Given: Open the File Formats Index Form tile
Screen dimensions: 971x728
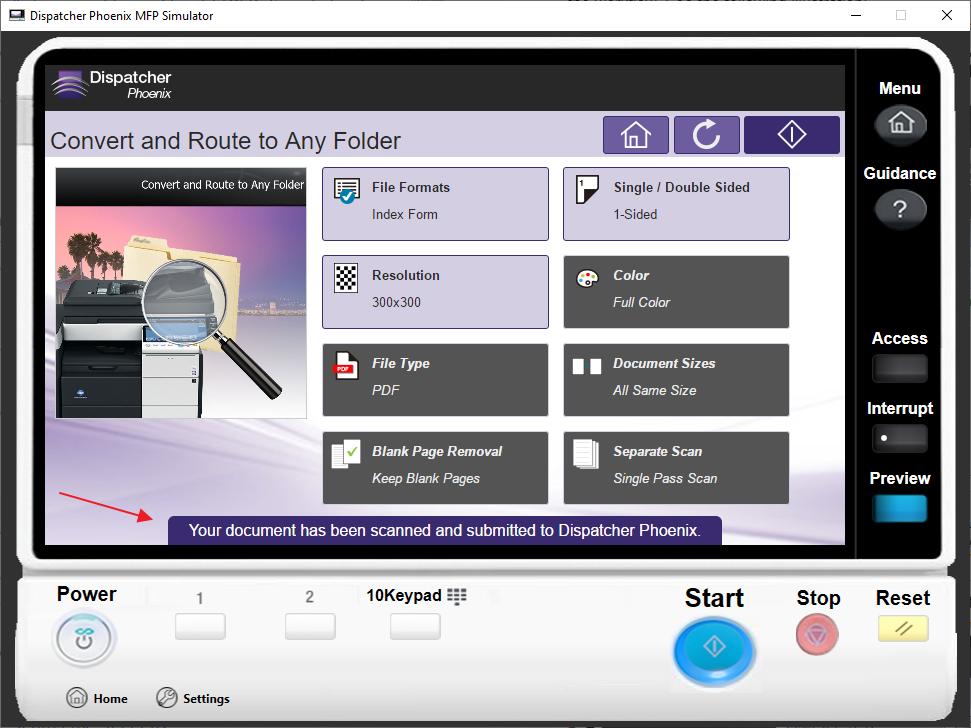Looking at the screenshot, I should 435,204.
